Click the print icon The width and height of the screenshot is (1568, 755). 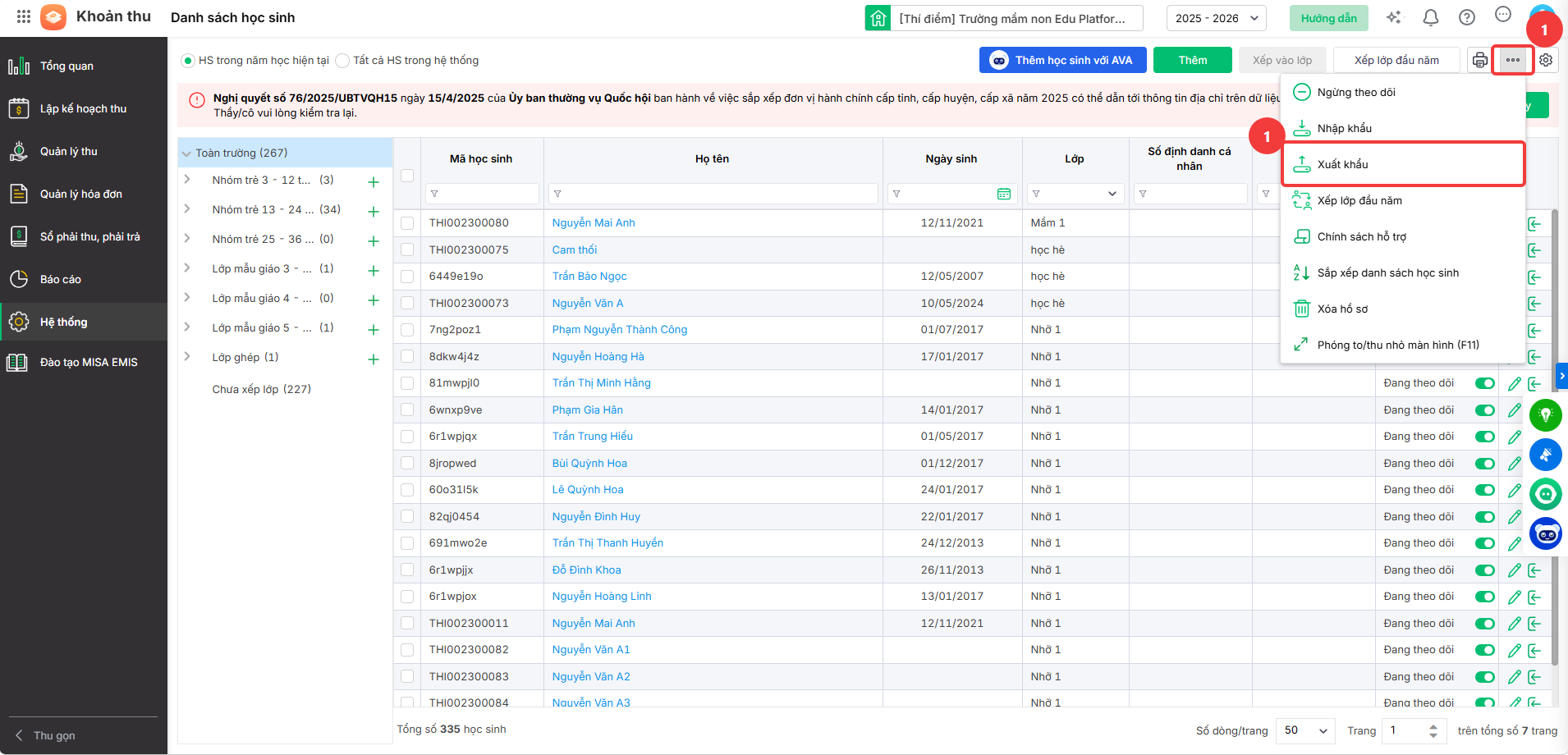click(1479, 60)
